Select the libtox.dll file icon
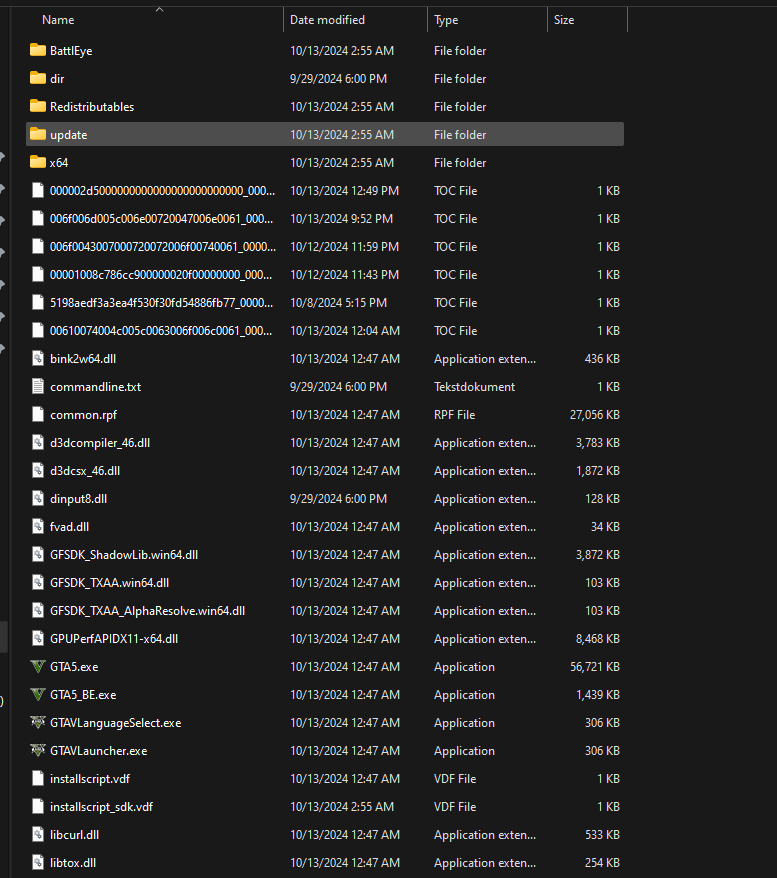Viewport: 777px width, 878px height. click(38, 862)
